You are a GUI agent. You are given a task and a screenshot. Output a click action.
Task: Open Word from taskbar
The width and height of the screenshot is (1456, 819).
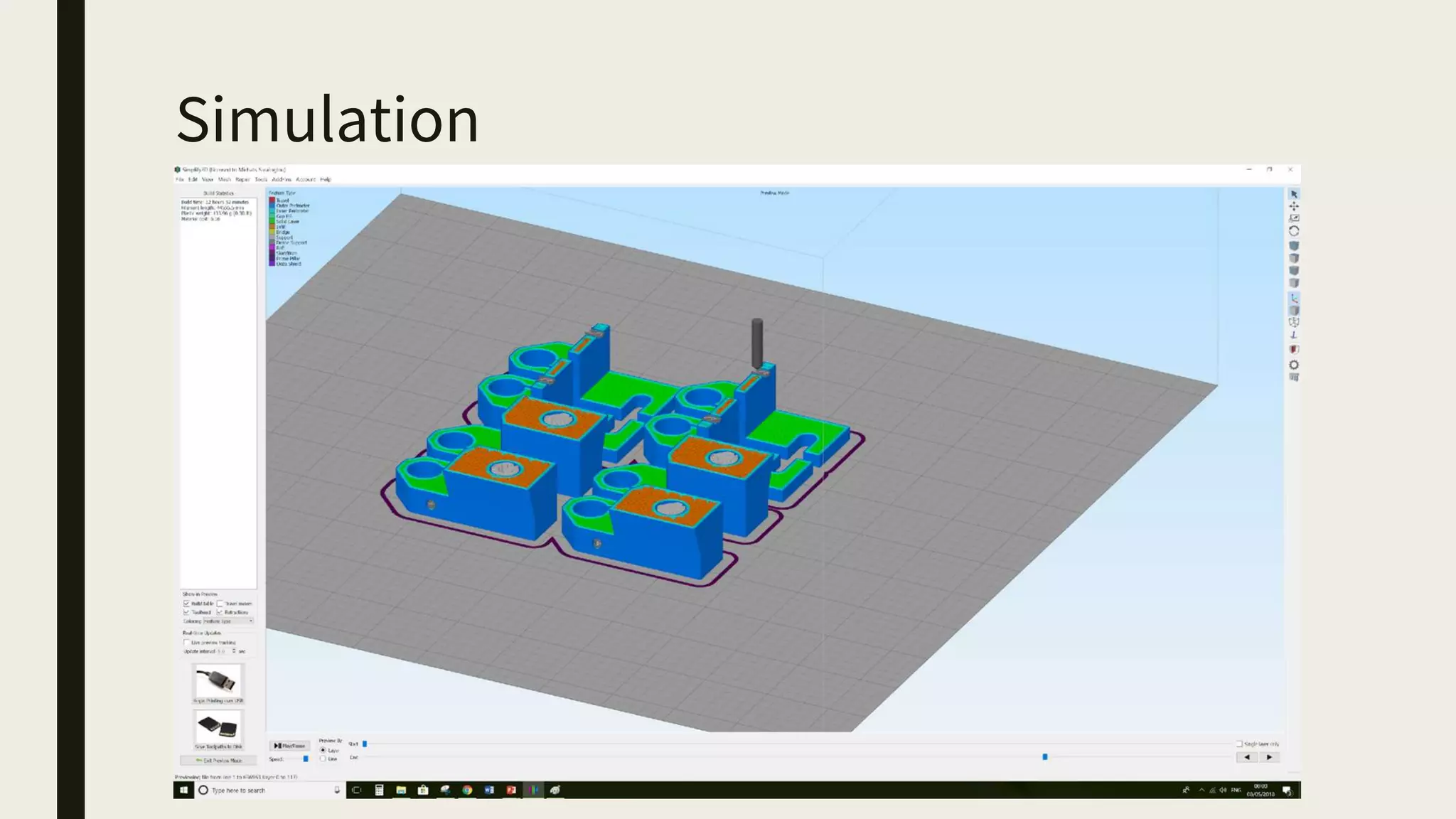pos(489,790)
